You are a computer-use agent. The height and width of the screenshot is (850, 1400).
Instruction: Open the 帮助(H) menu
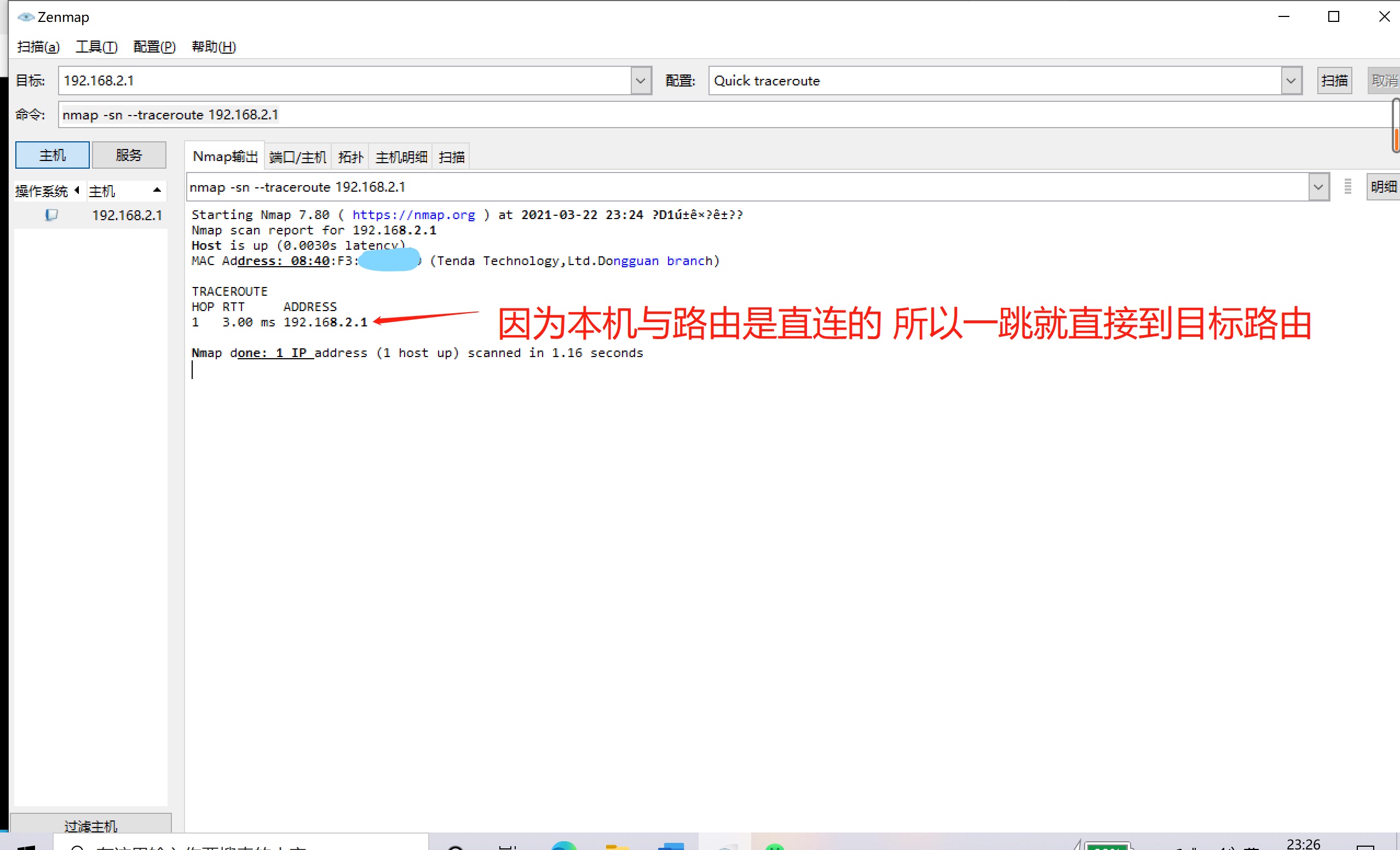[214, 47]
